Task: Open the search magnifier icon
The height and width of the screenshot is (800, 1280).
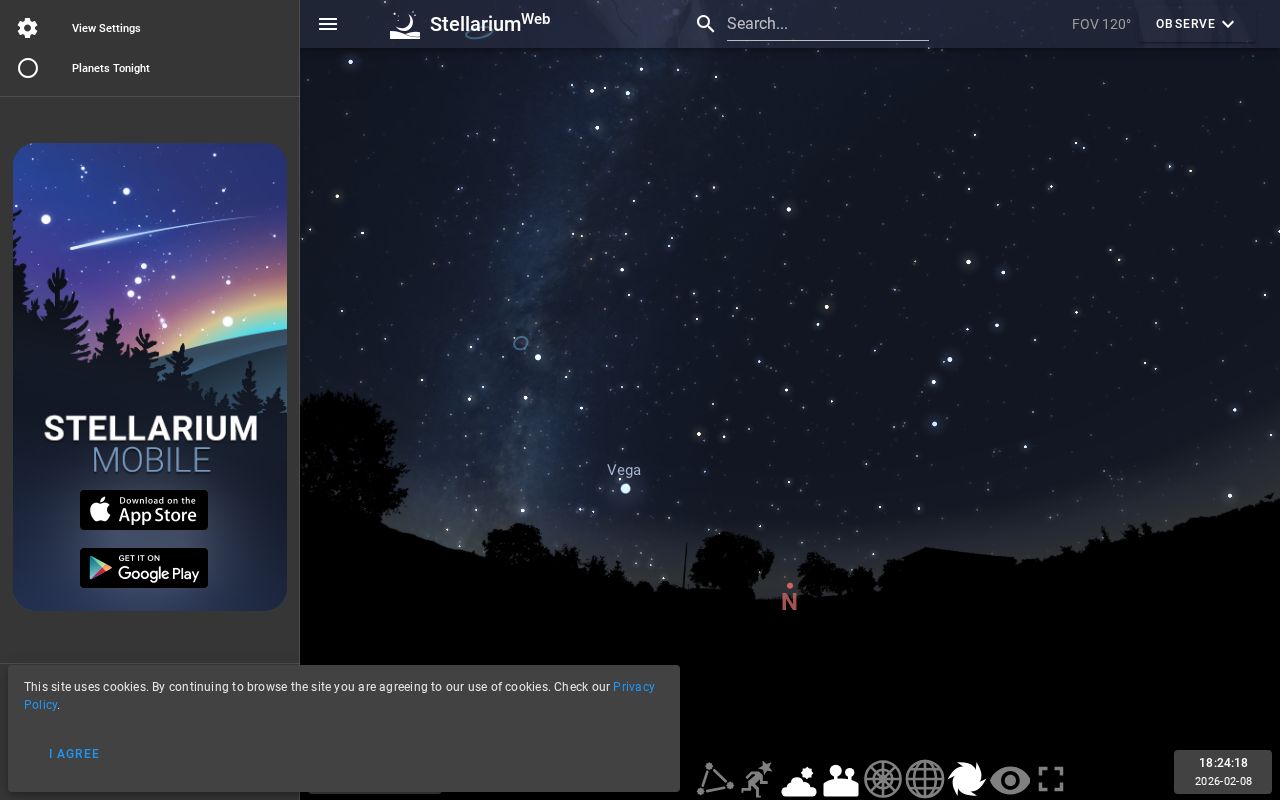Action: 706,23
